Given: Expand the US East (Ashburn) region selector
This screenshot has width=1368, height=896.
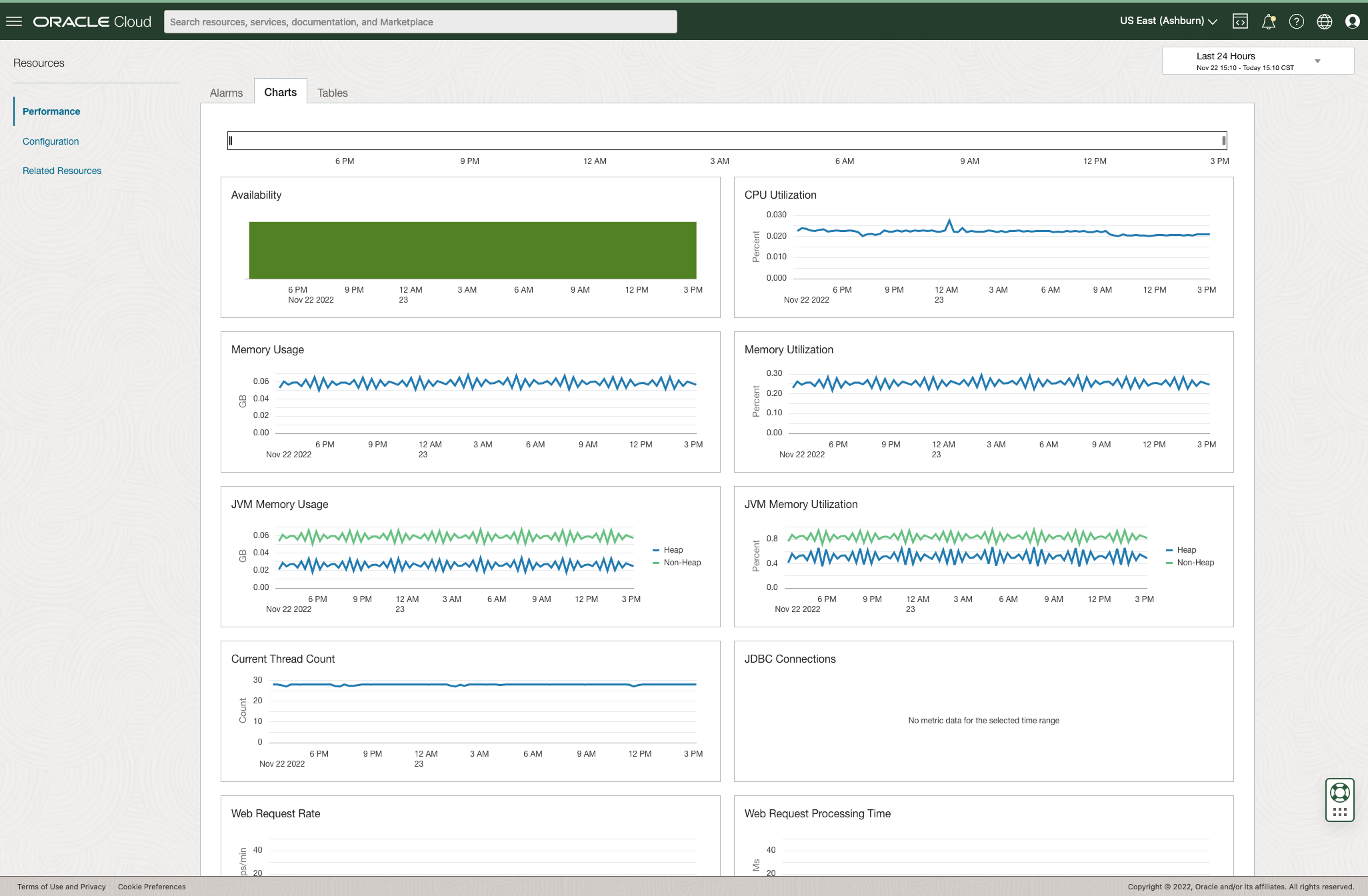Looking at the screenshot, I should tap(1168, 21).
